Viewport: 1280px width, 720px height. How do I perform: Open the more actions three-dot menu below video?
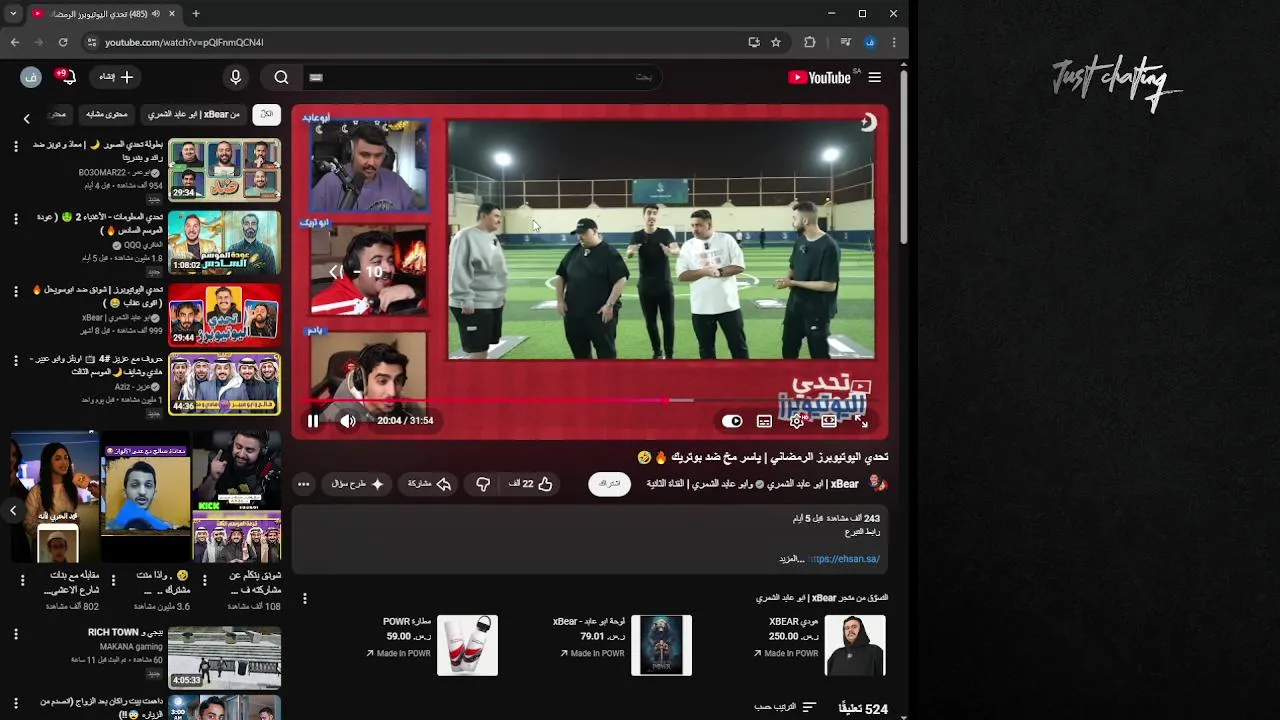click(x=303, y=484)
